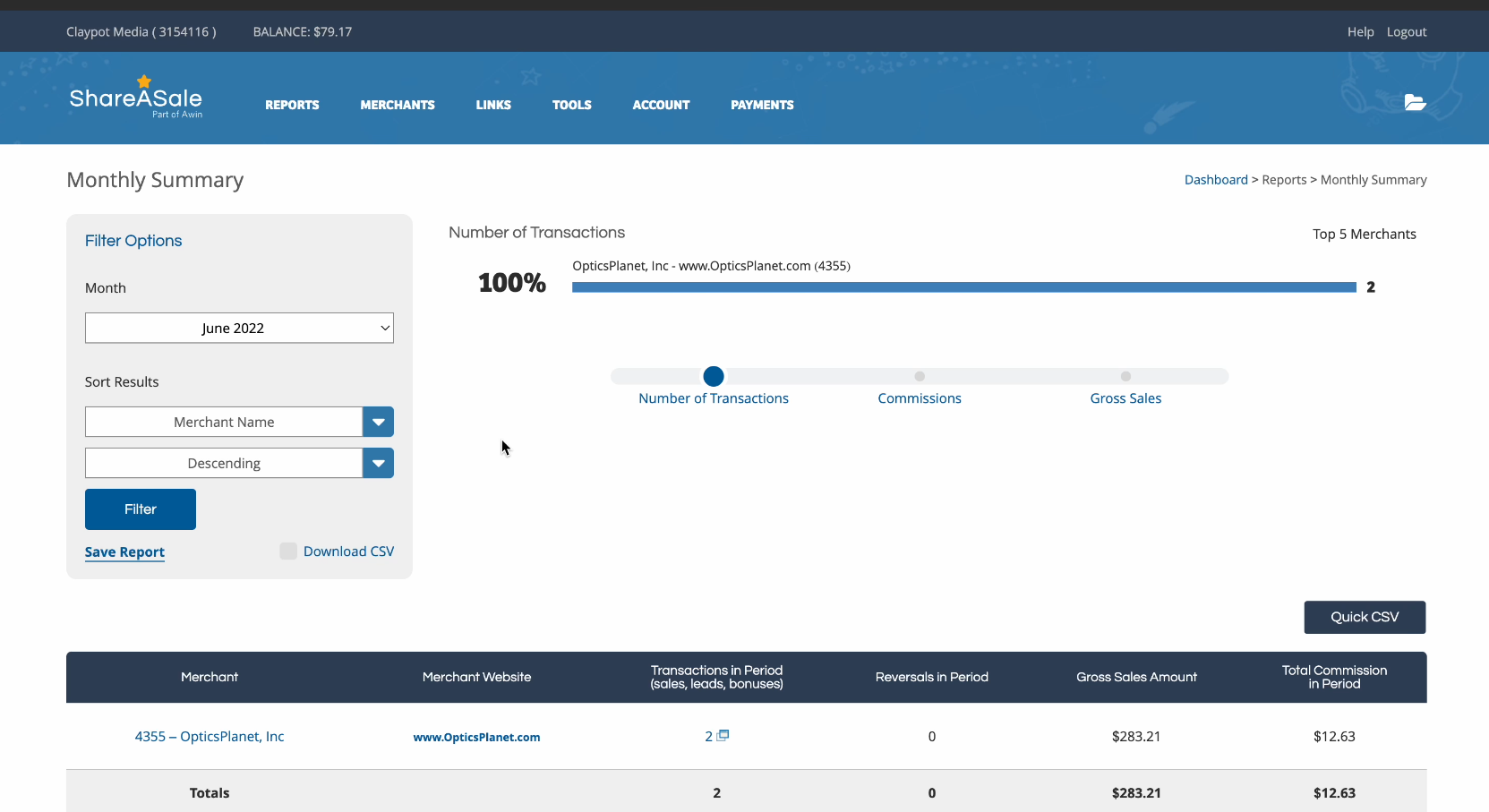The width and height of the screenshot is (1489, 812).
Task: Open the folder icon in the header
Action: tap(1415, 102)
